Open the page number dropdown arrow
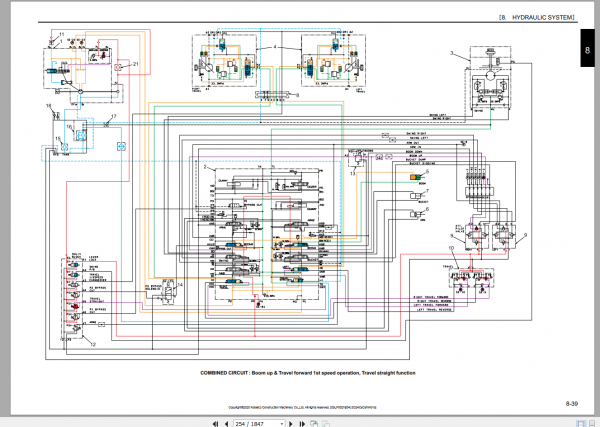The width and height of the screenshot is (600, 427). [x=282, y=424]
